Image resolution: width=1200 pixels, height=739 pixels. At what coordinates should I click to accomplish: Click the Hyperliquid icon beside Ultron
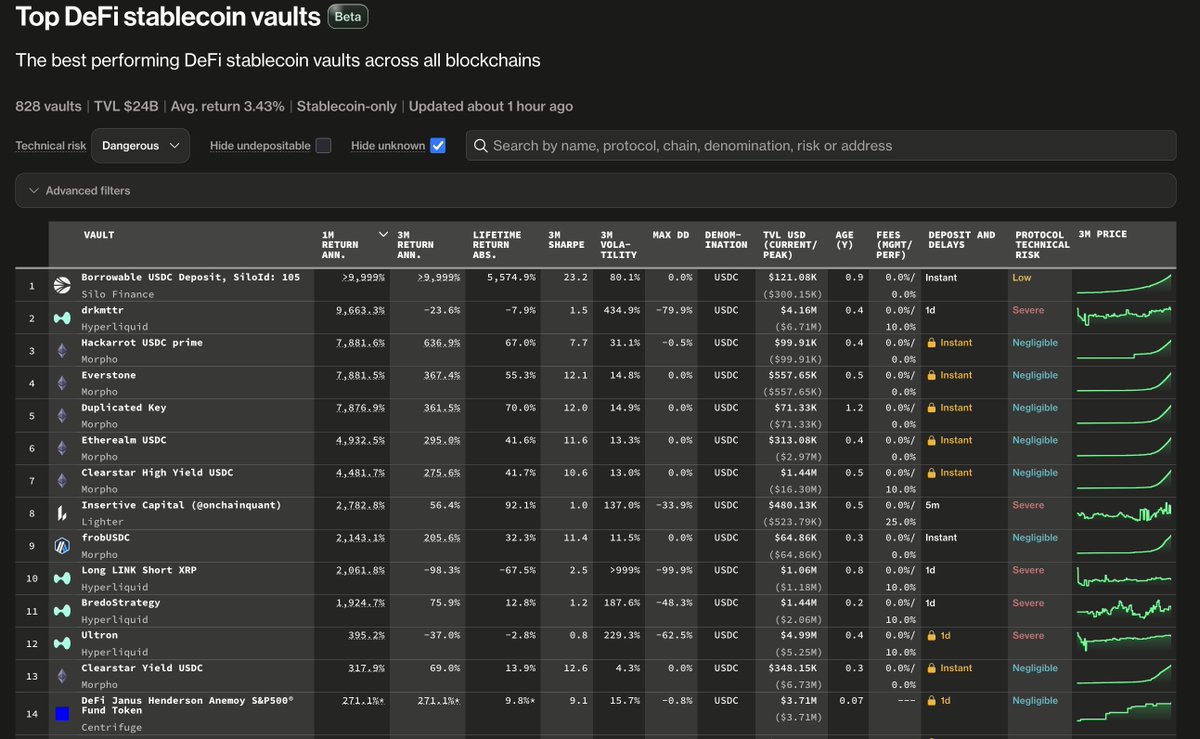[62, 643]
